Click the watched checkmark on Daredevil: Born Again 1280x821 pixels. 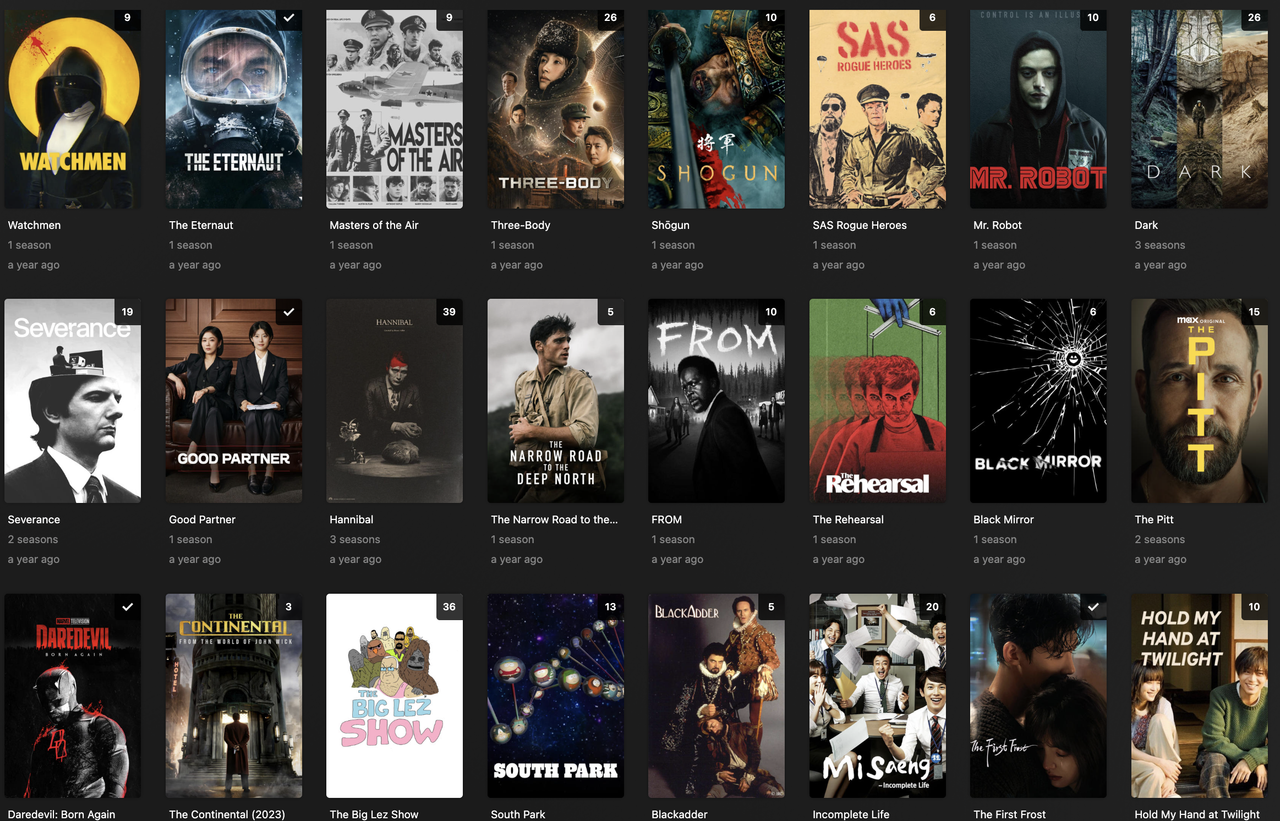tap(127, 607)
